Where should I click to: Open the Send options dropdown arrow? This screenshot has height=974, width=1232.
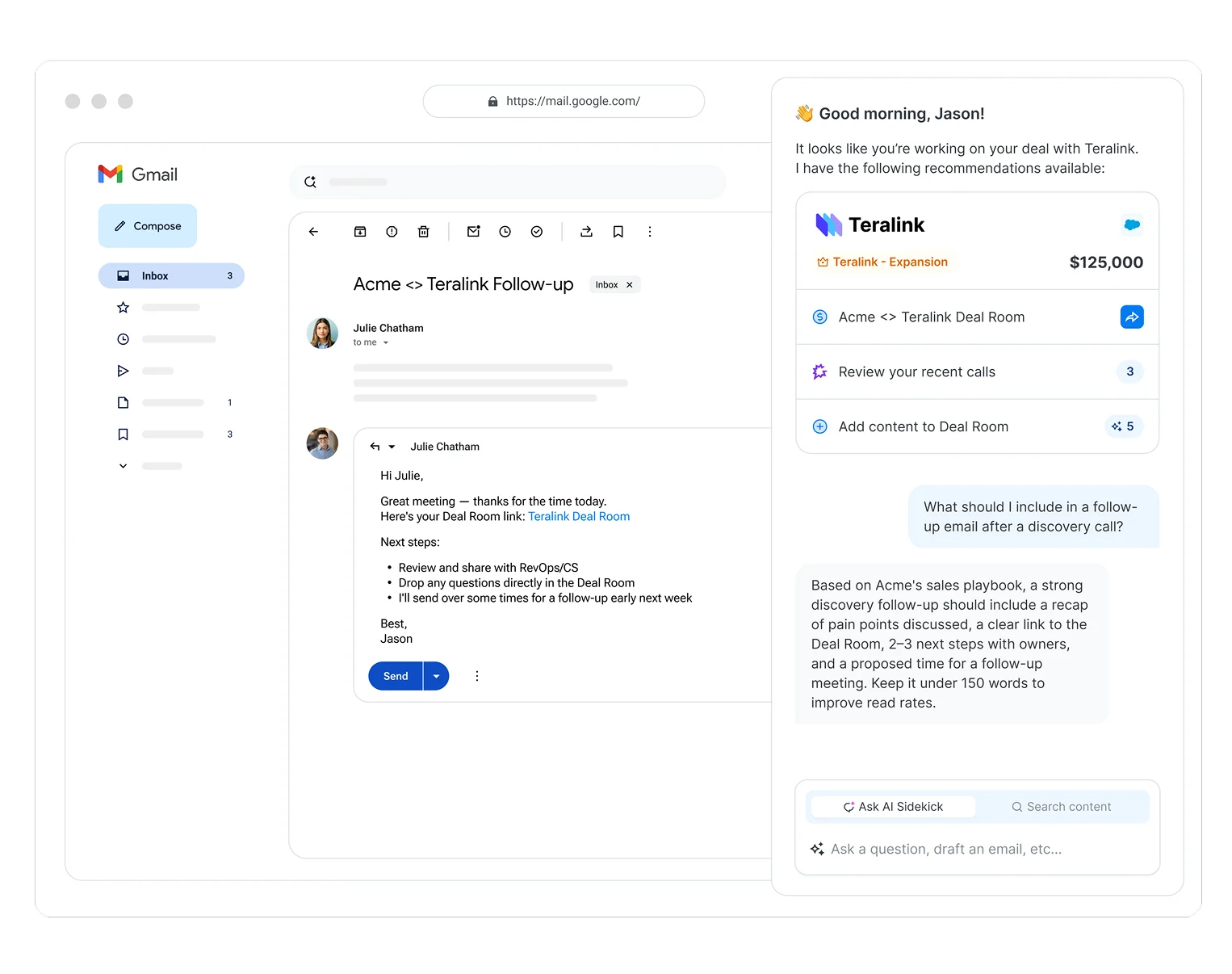pyautogui.click(x=436, y=676)
